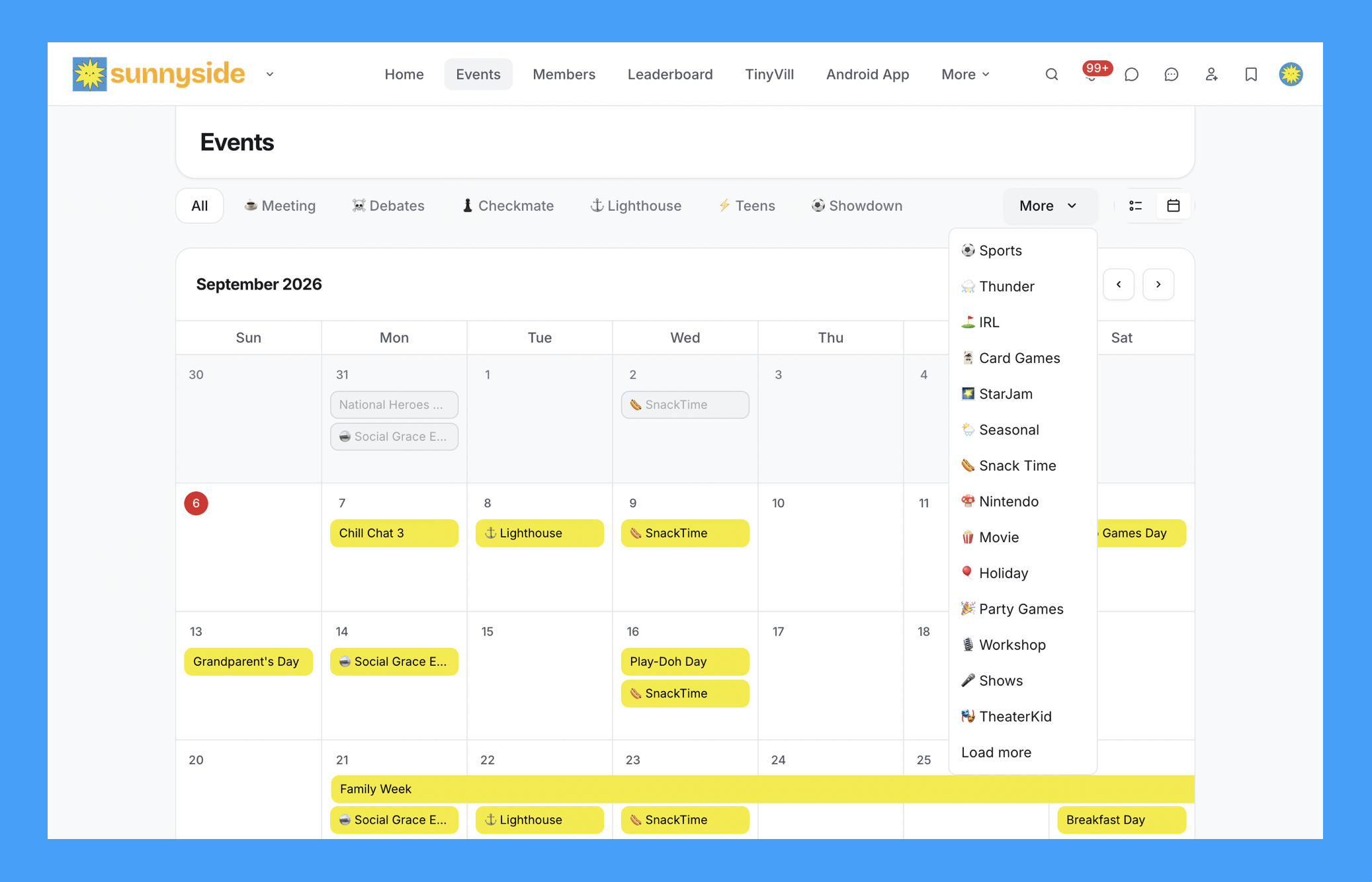The height and width of the screenshot is (882, 1372).
Task: Filter events by Showdown
Action: click(857, 206)
